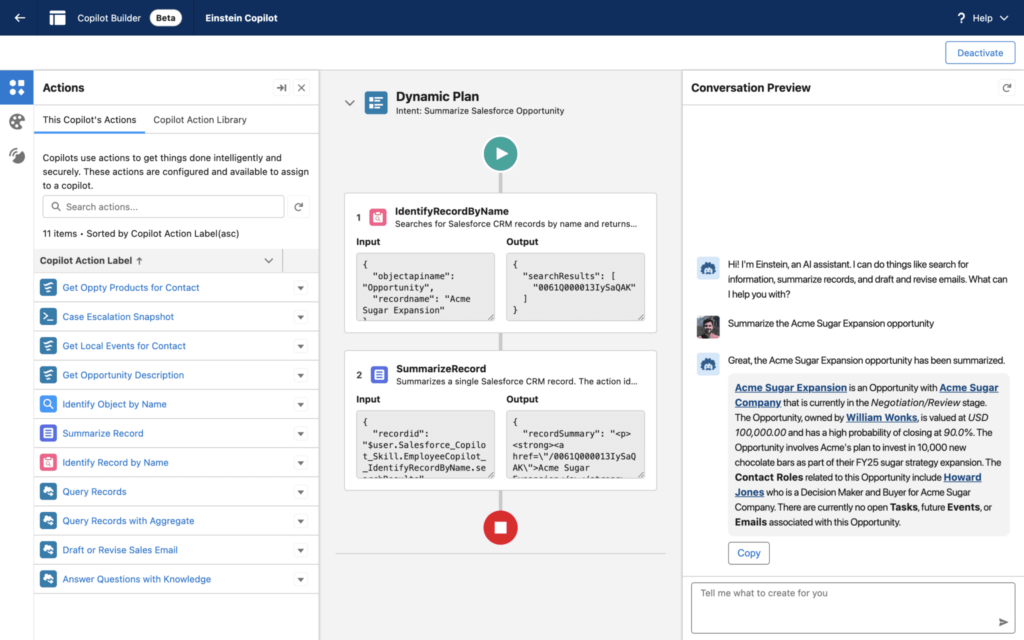Click the Search actions input field

click(163, 206)
